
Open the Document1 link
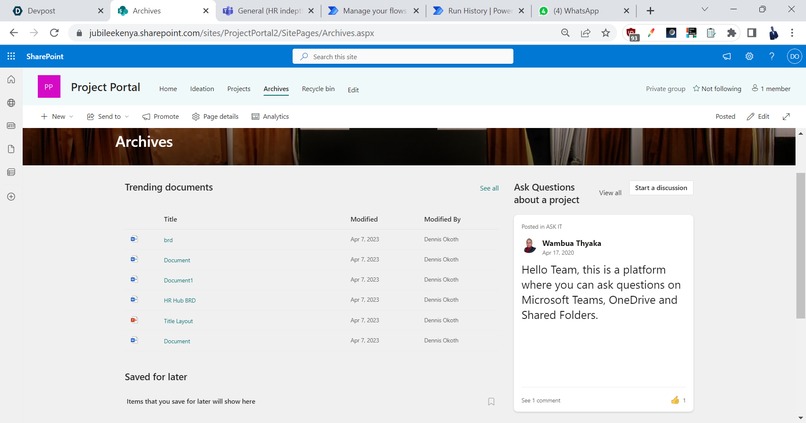(x=178, y=281)
